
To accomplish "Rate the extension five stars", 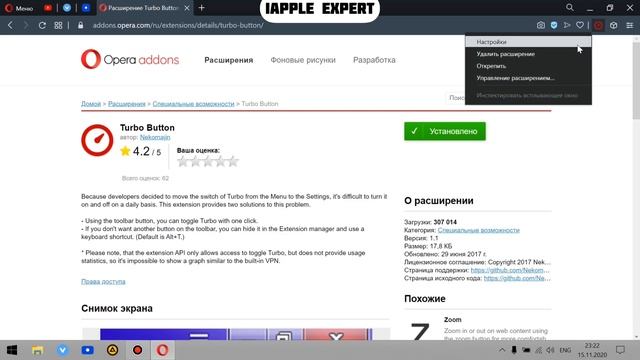I will click(x=233, y=161).
